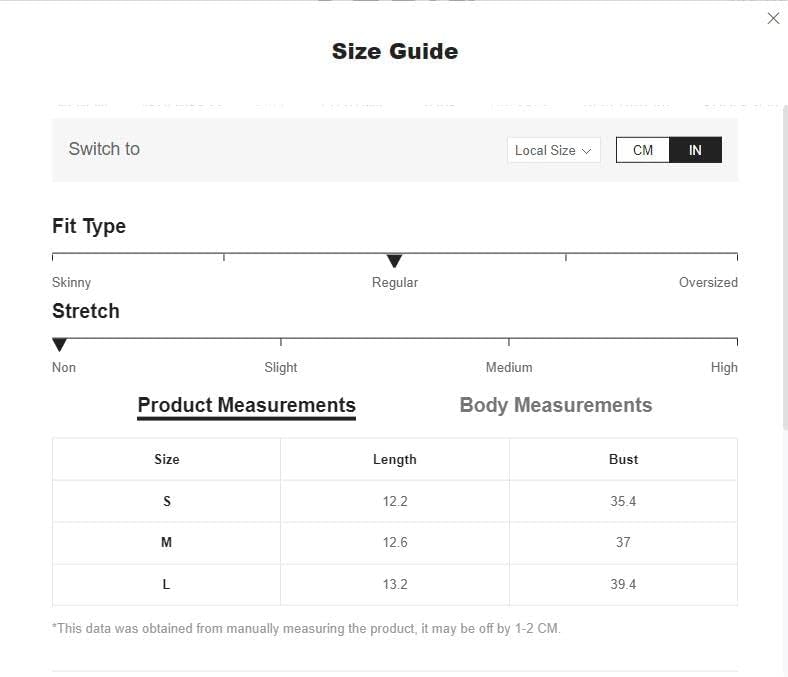The height and width of the screenshot is (677, 788).
Task: Select the size L row label
Action: (166, 584)
